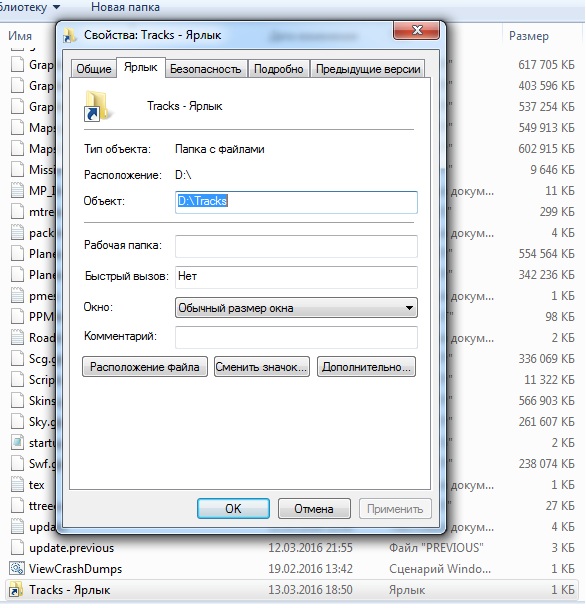Click the update.previous file icon
The image size is (586, 608).
tap(17, 548)
